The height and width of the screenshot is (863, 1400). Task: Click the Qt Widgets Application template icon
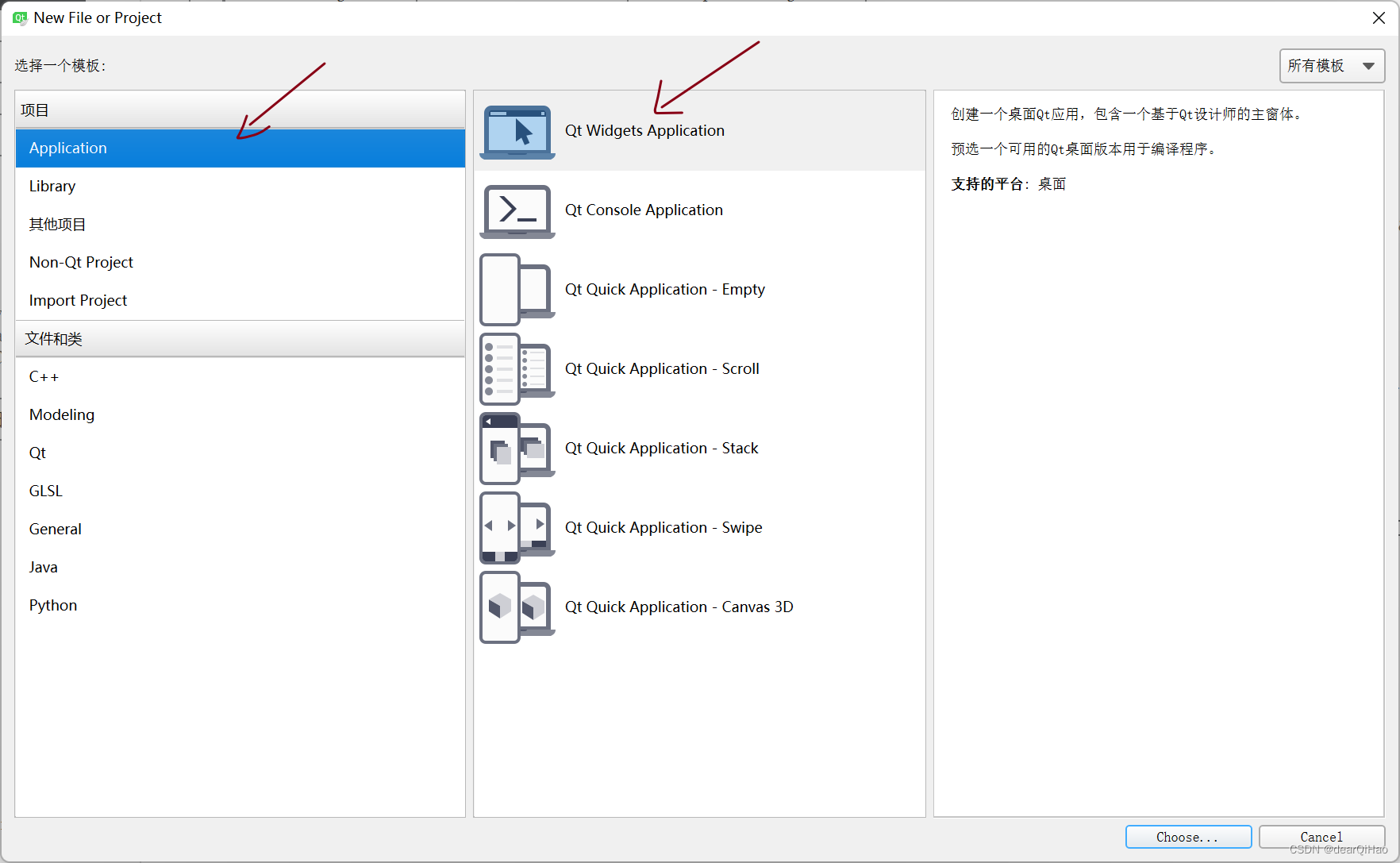(517, 132)
